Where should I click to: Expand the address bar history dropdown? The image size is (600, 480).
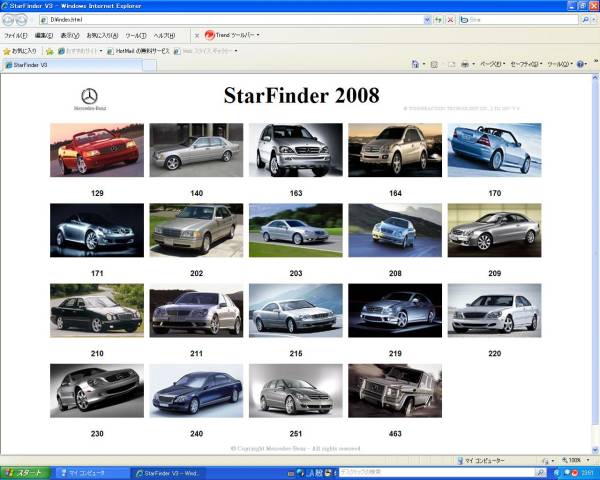(427, 20)
